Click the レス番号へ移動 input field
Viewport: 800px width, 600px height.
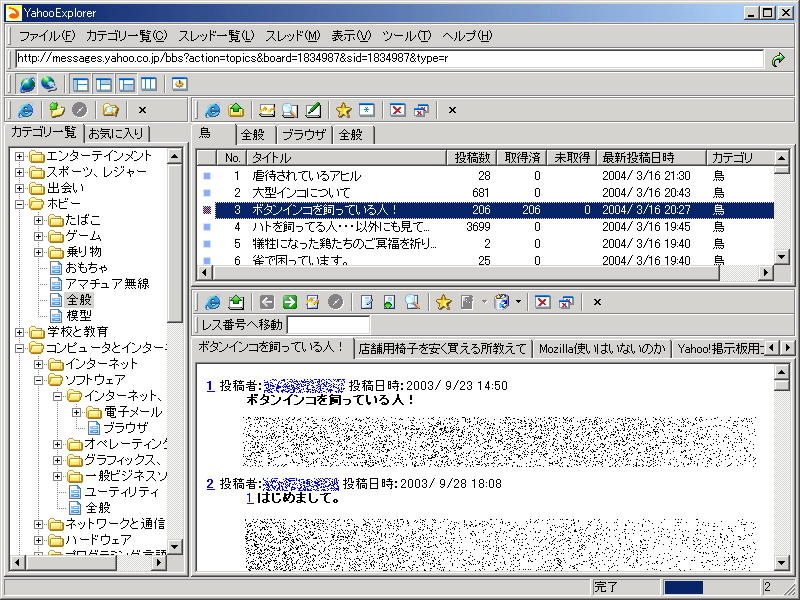pos(329,325)
